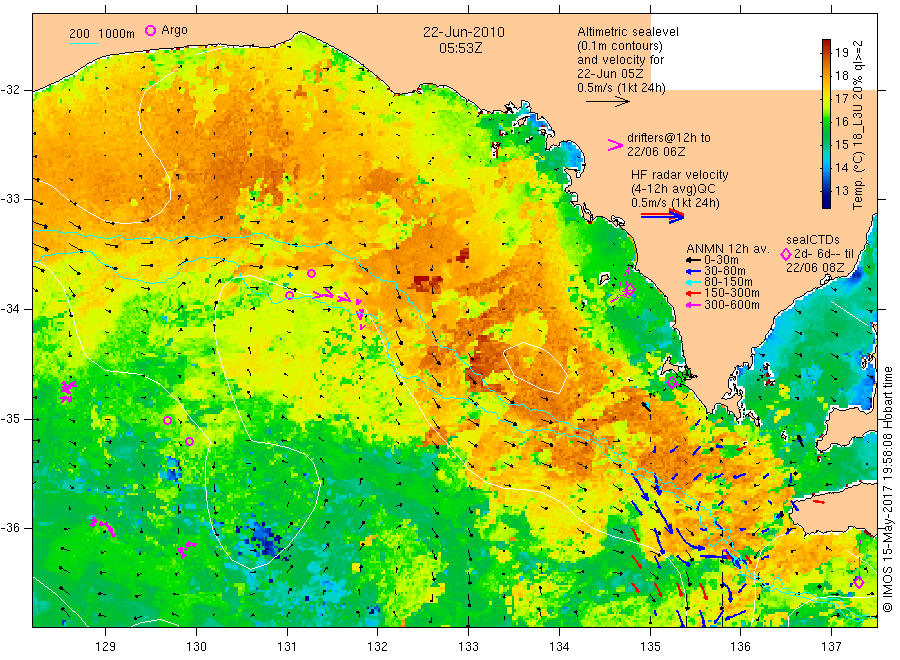
Task: Select the seal CTD diamond beside the 137 longitude tick
Action: pos(859,583)
